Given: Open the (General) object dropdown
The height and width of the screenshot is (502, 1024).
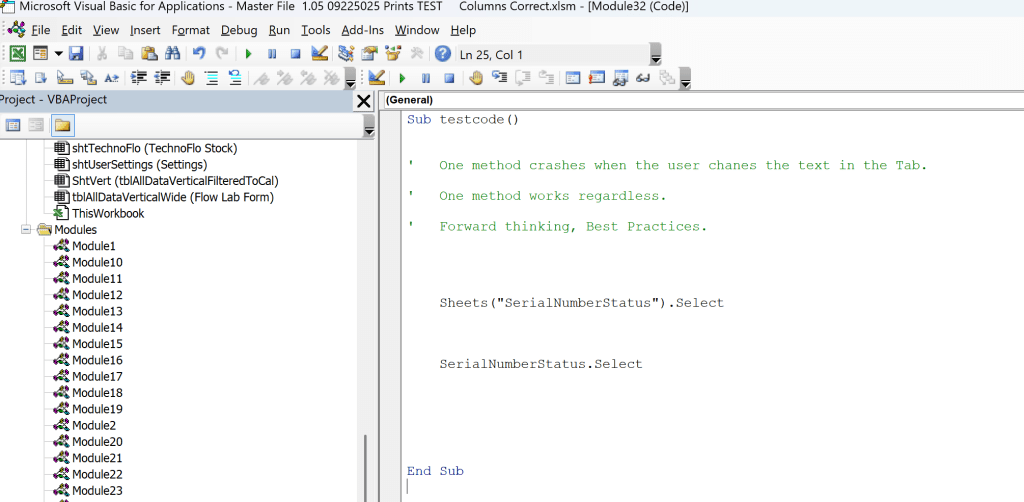Looking at the screenshot, I should click(x=700, y=100).
